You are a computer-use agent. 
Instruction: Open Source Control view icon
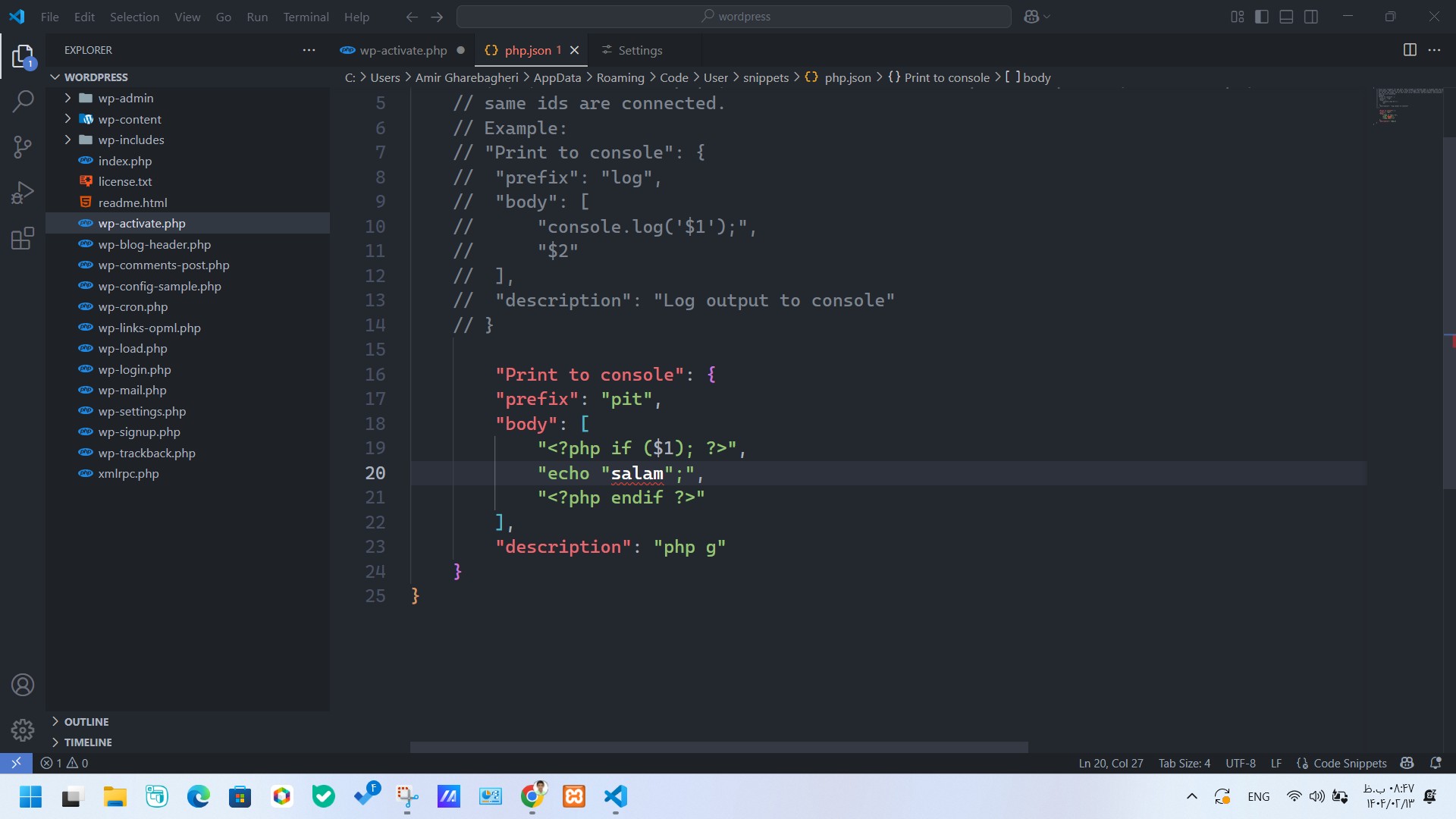[23, 146]
